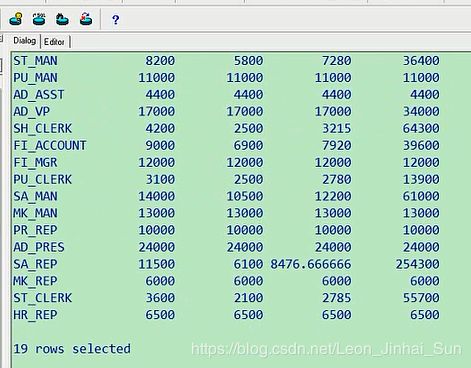This screenshot has width=471, height=368.
Task: Select the AD_VP job name
Action: [32, 111]
